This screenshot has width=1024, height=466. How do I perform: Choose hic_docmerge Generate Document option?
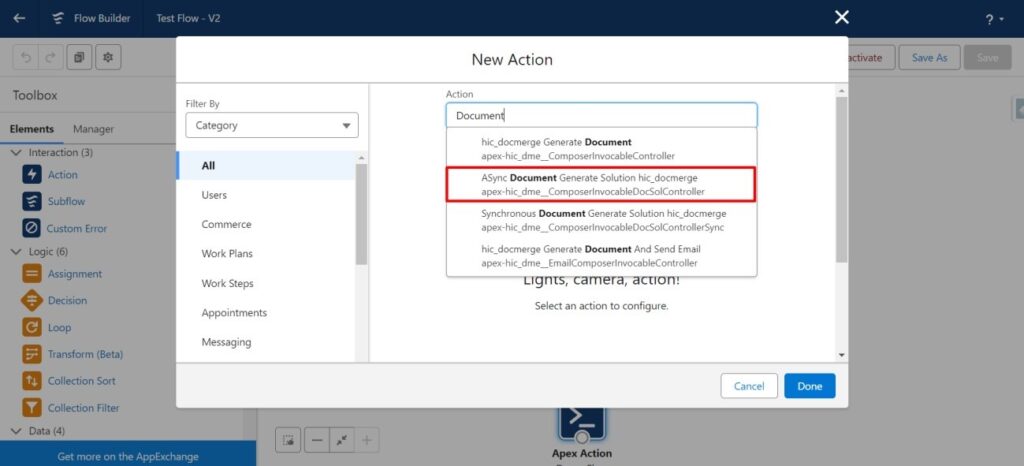pyautogui.click(x=601, y=149)
